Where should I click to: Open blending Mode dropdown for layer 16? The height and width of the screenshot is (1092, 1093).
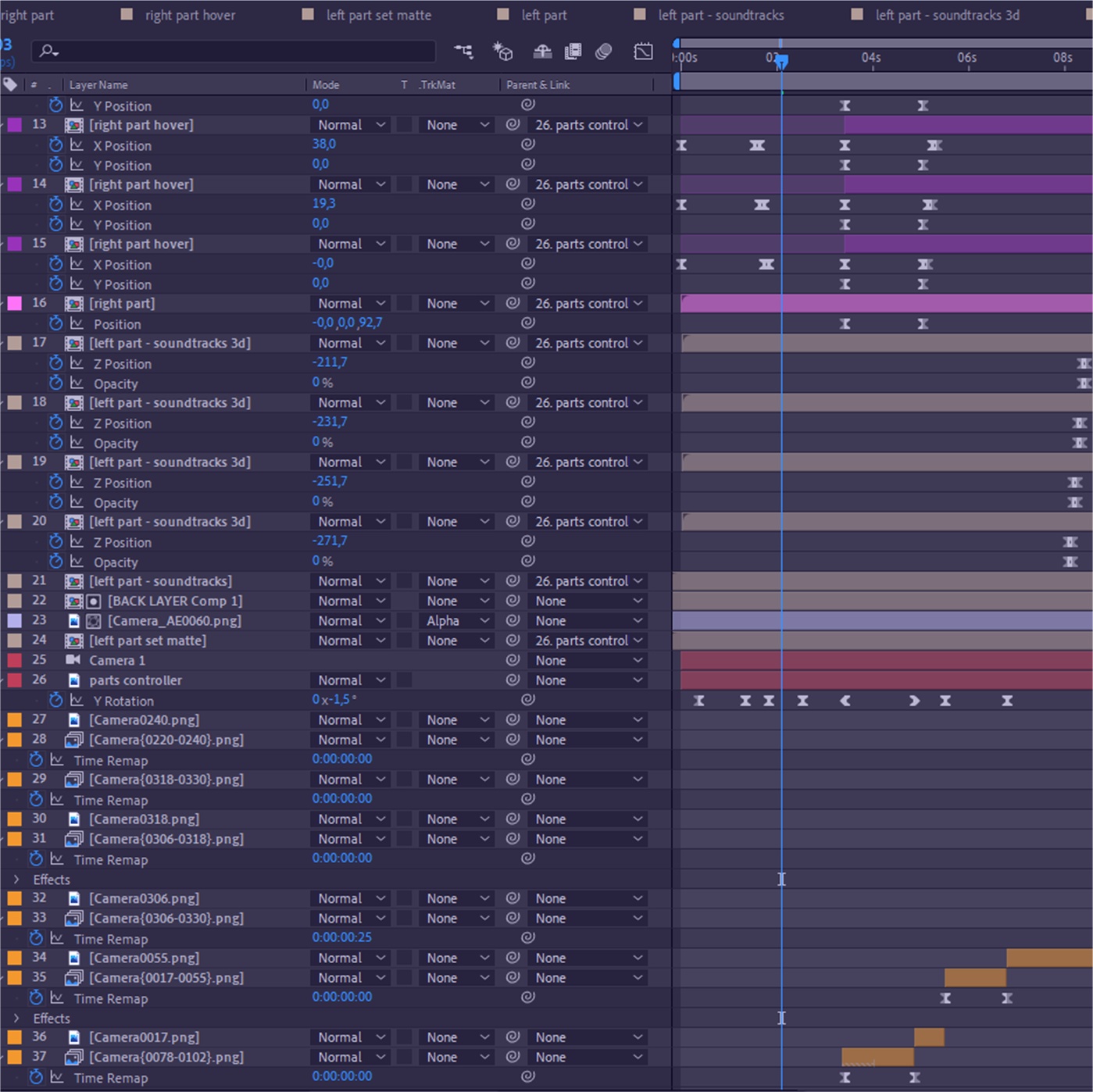click(351, 303)
